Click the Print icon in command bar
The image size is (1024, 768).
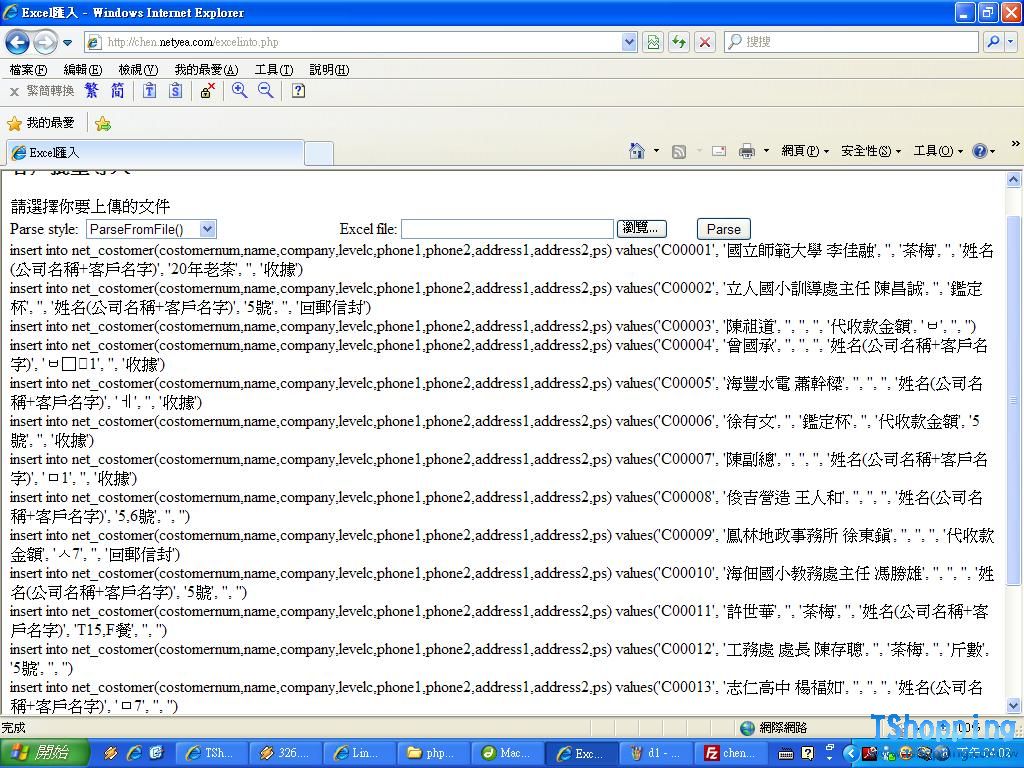(746, 151)
